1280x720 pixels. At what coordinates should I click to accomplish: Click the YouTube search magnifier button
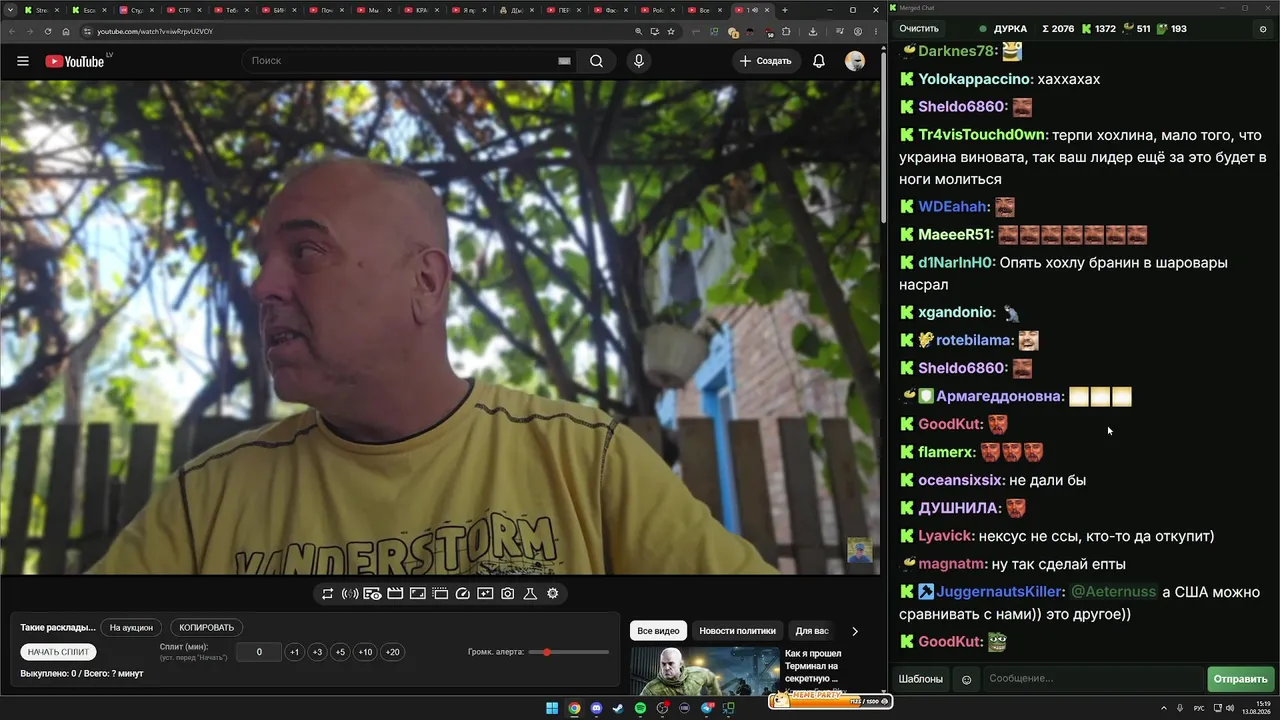pos(596,61)
